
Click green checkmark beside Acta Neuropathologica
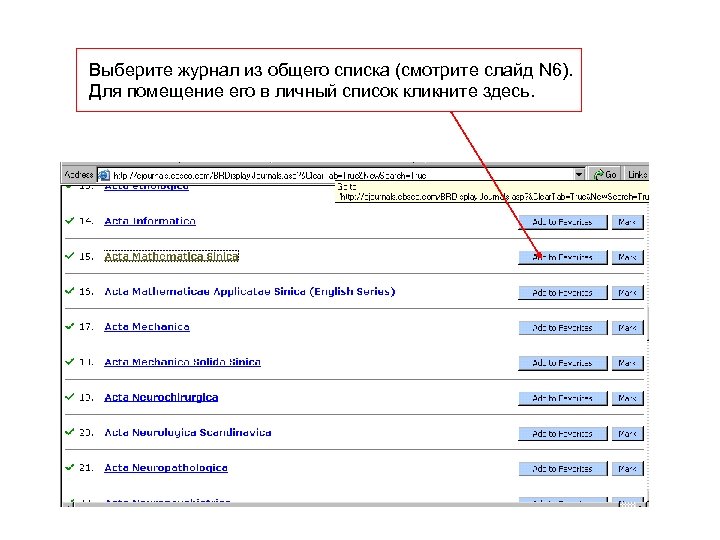pos(70,467)
